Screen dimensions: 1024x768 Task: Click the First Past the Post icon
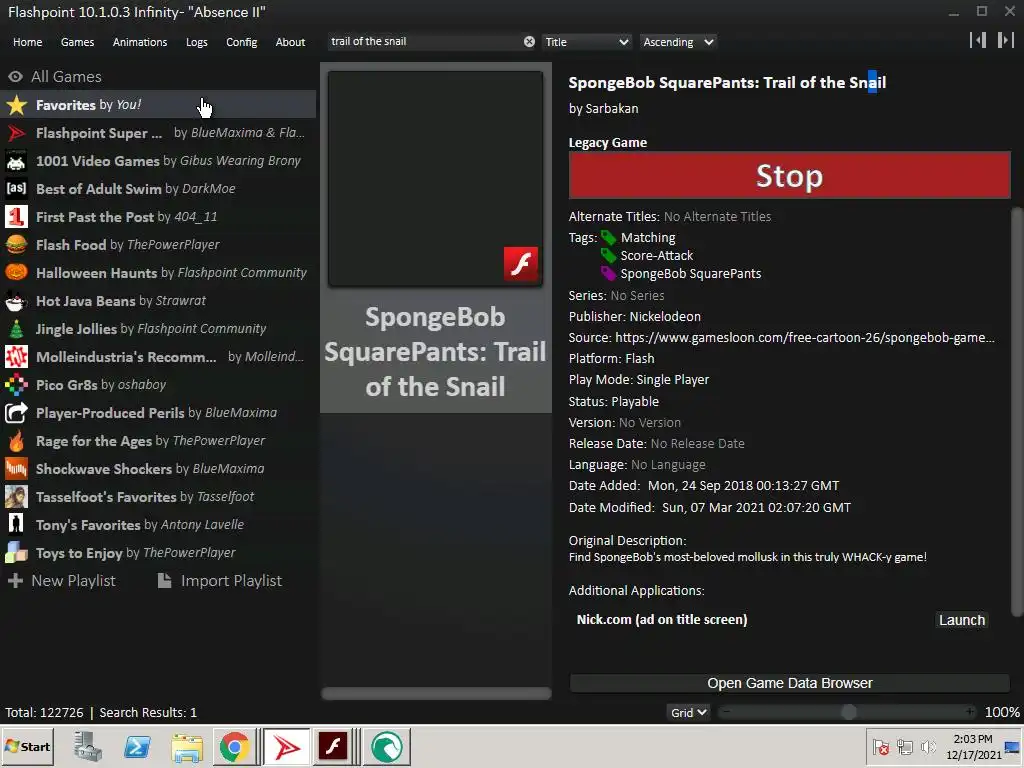[16, 217]
